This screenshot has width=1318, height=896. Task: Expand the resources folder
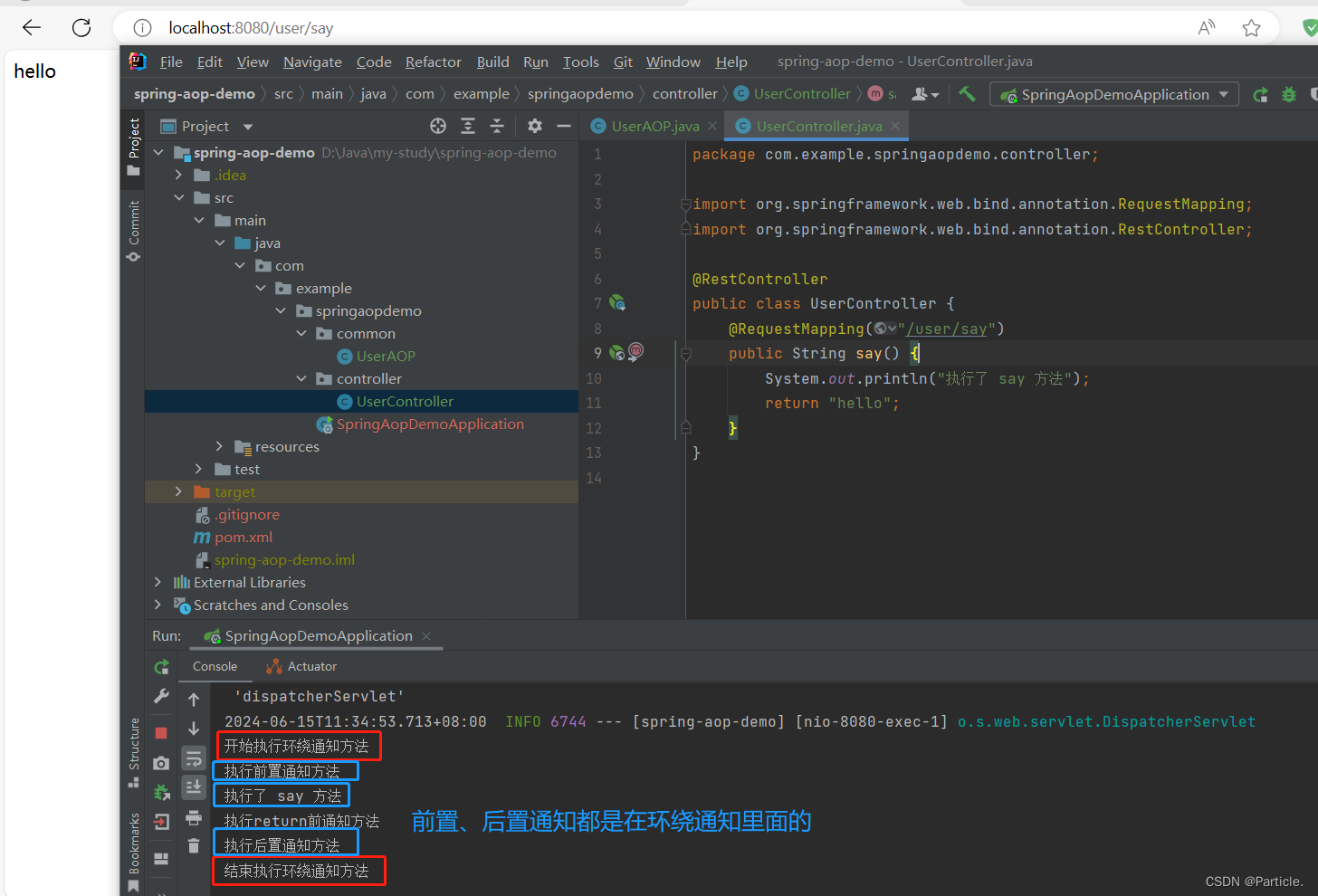click(x=219, y=446)
